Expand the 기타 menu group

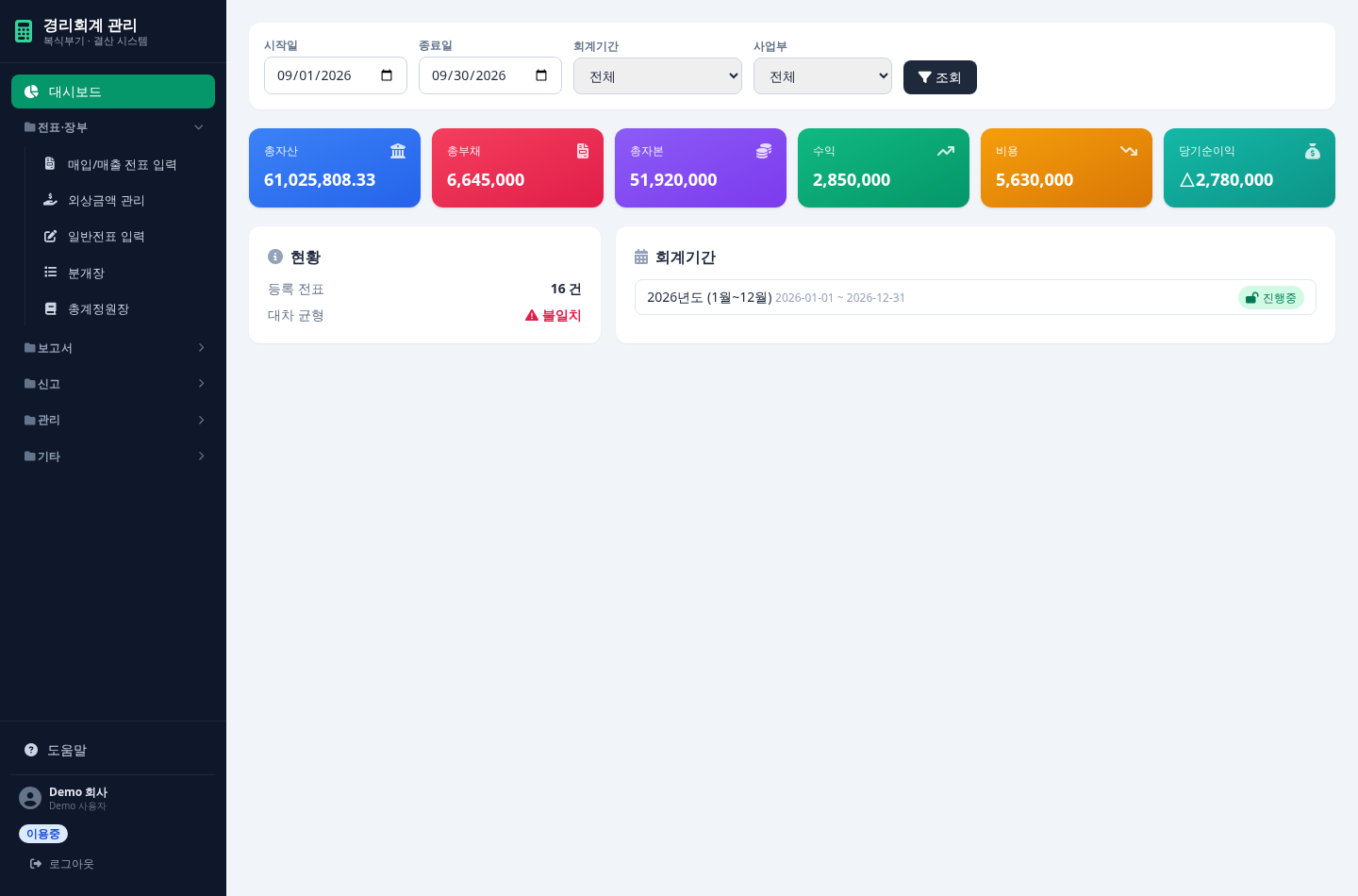(113, 456)
